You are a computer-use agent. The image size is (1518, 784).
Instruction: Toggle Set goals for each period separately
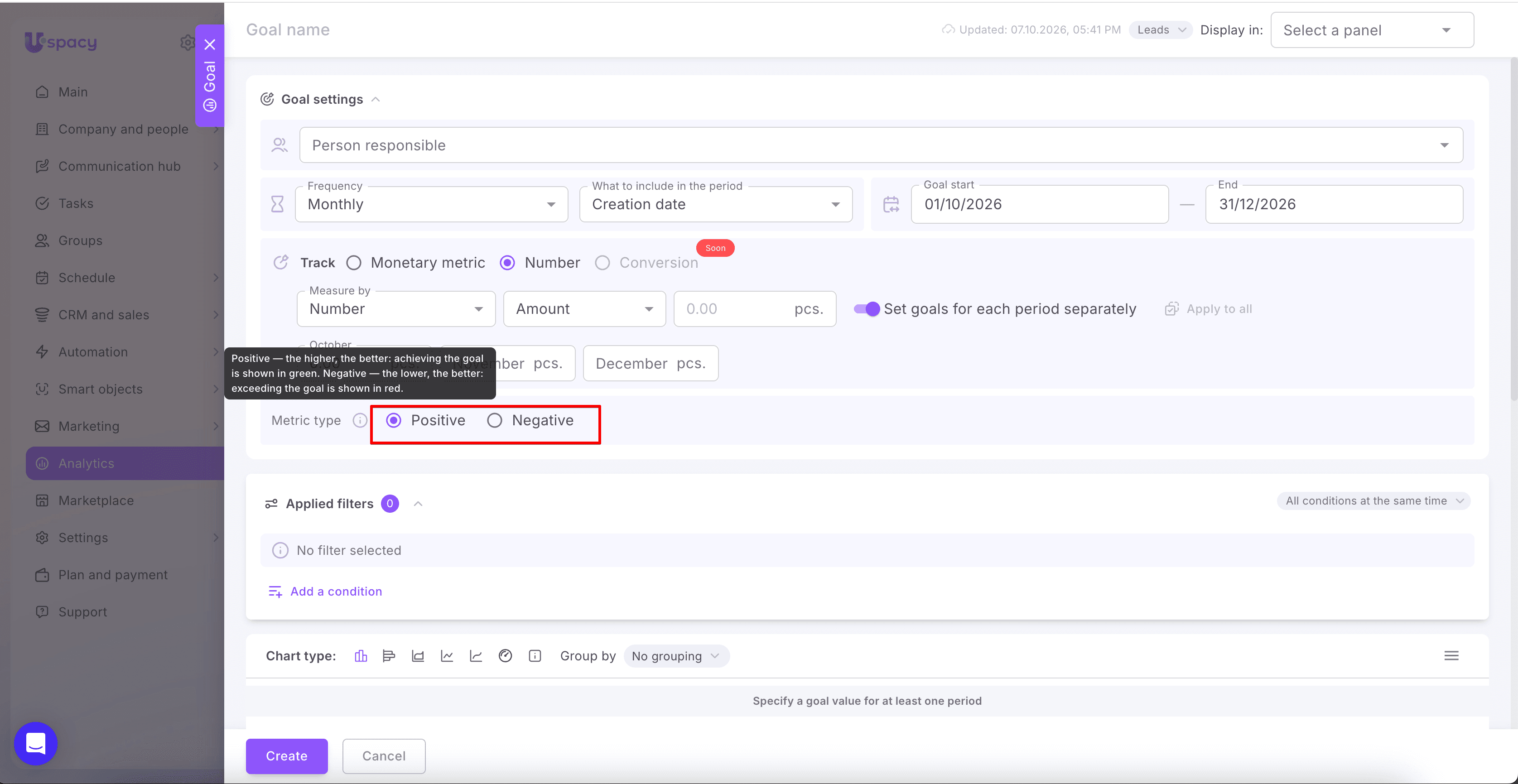pyautogui.click(x=867, y=308)
